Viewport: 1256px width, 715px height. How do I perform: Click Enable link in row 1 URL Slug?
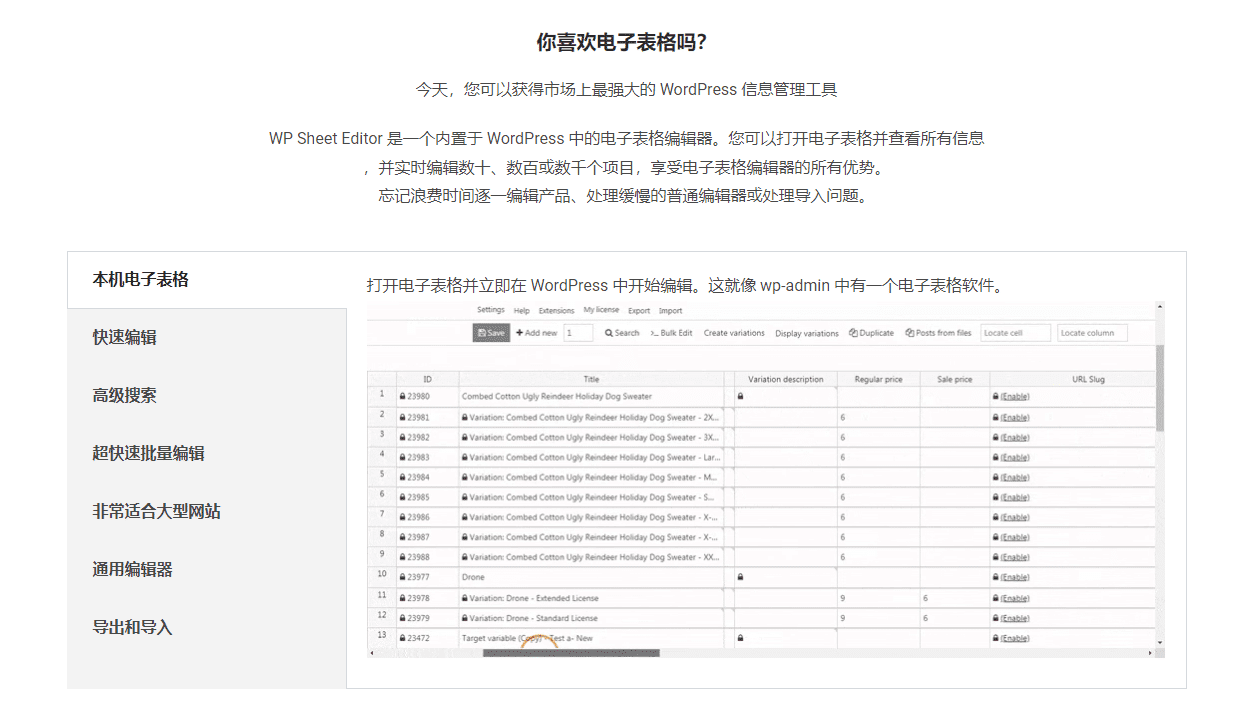click(x=1015, y=397)
